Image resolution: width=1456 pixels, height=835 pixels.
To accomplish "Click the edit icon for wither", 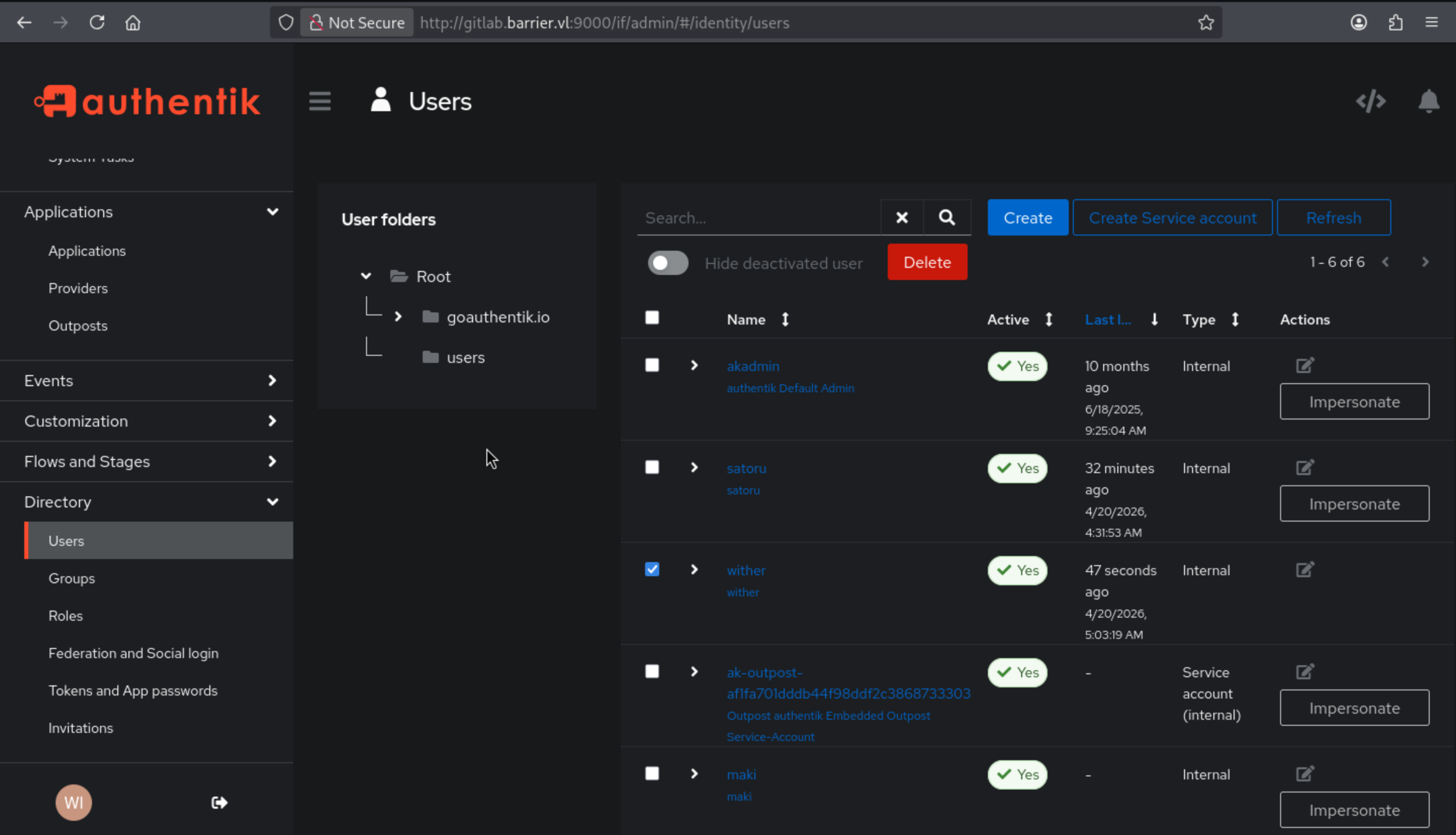I will click(x=1305, y=570).
